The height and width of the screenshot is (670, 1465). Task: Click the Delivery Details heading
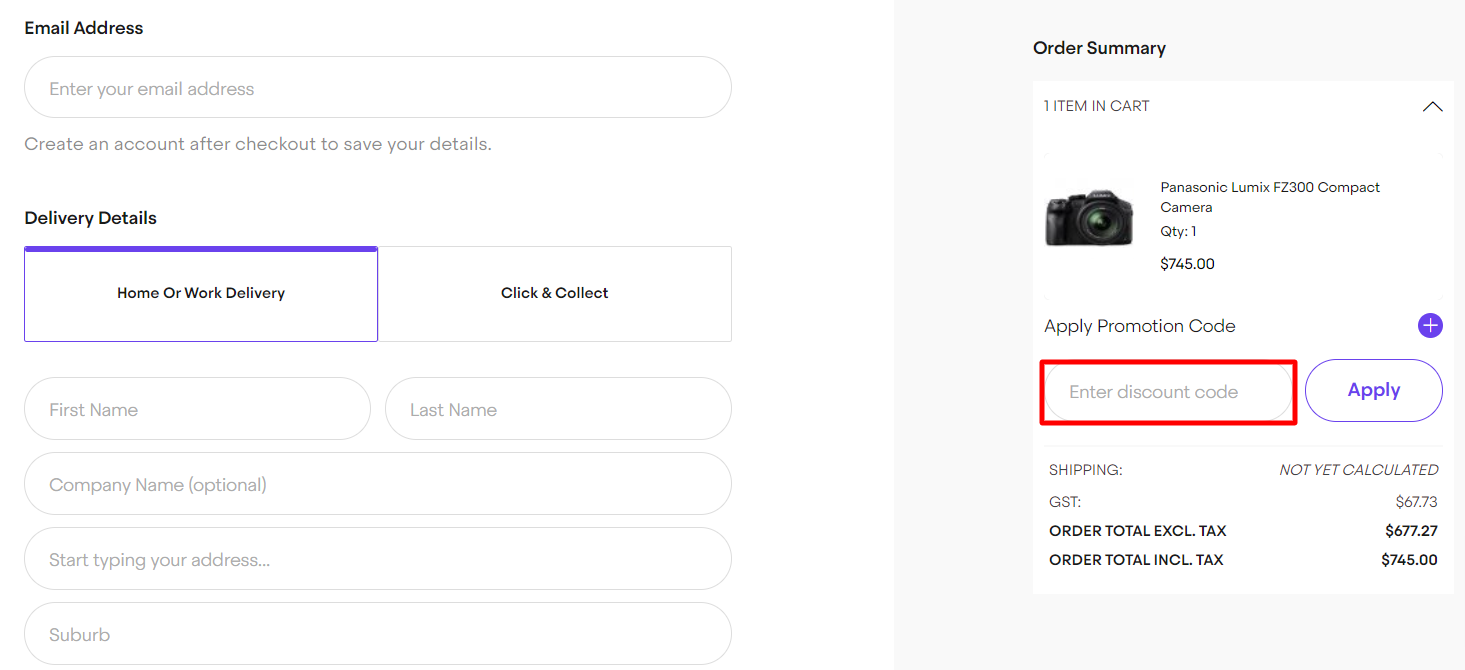pos(91,218)
